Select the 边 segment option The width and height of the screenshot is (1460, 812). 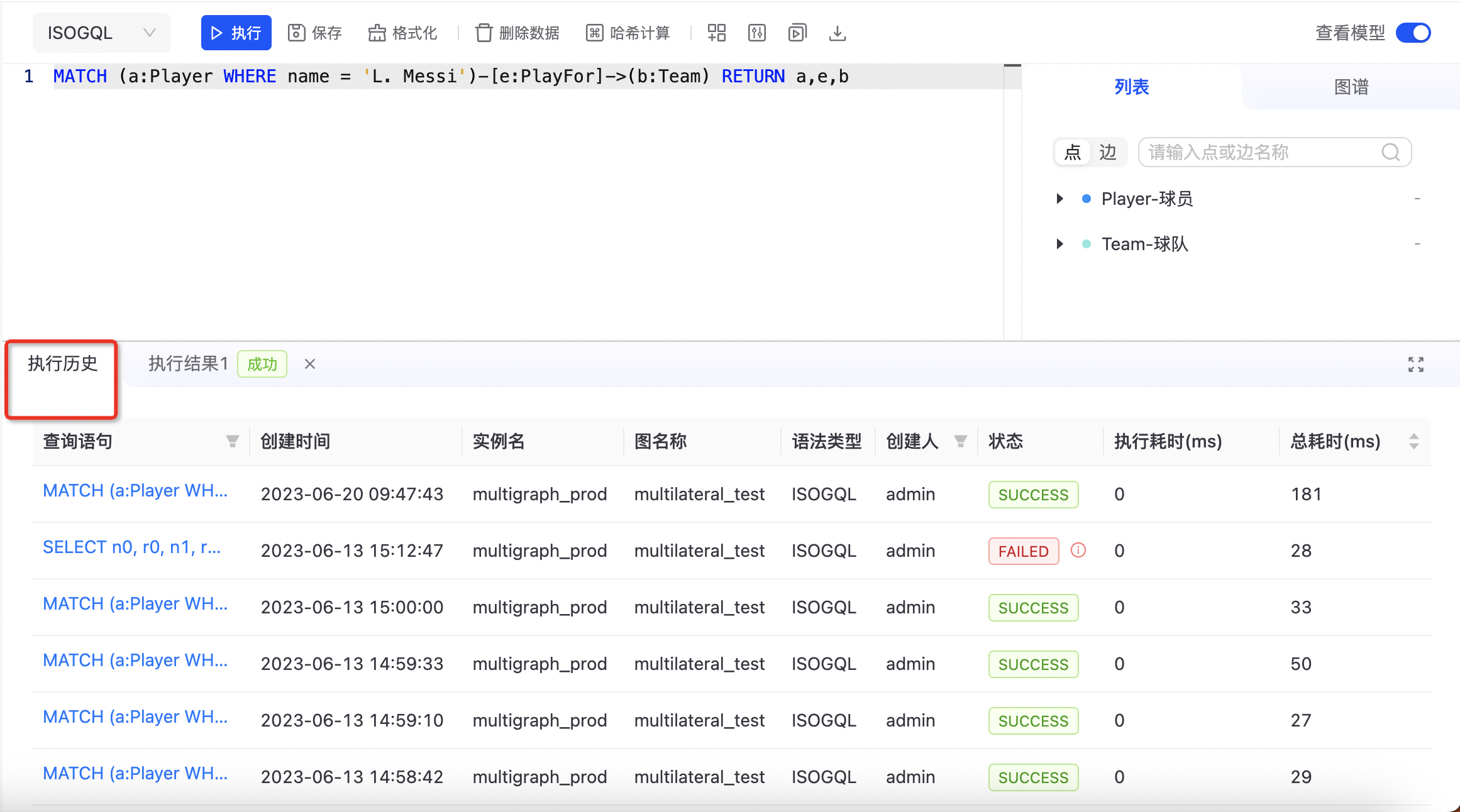coord(1108,152)
